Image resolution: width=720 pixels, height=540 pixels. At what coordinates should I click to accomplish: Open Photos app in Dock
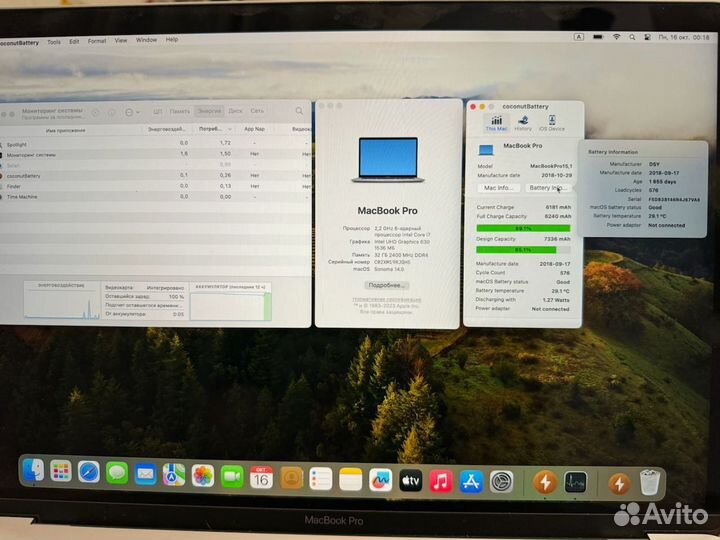click(202, 475)
